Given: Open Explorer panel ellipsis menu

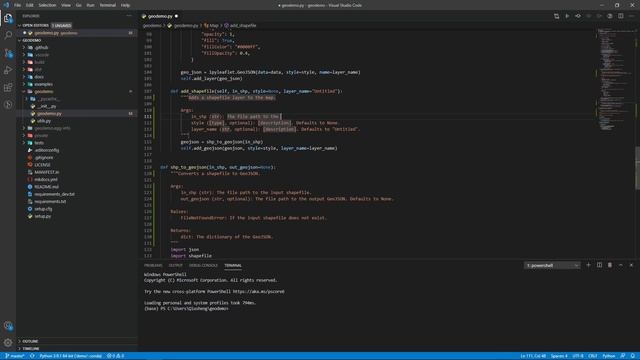Looking at the screenshot, I should [x=129, y=16].
